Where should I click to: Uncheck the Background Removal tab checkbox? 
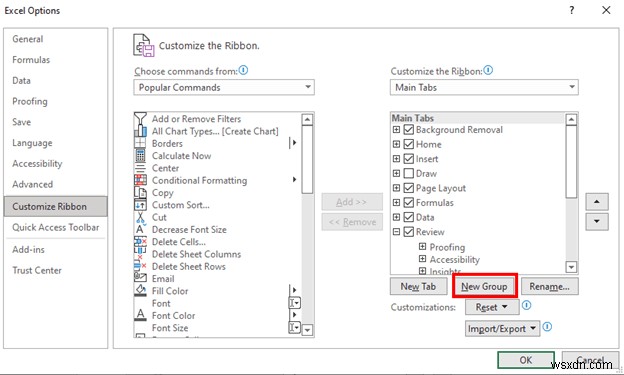click(x=409, y=130)
